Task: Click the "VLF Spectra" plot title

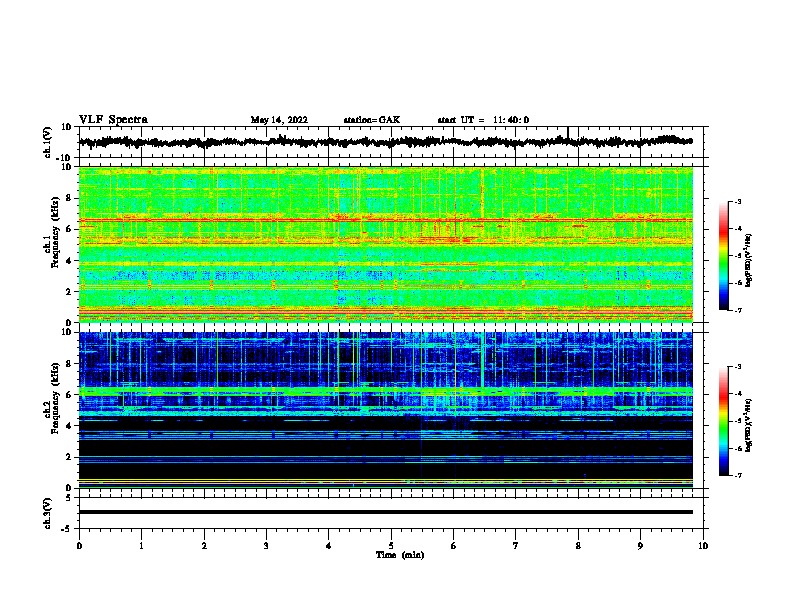Action: coord(114,120)
